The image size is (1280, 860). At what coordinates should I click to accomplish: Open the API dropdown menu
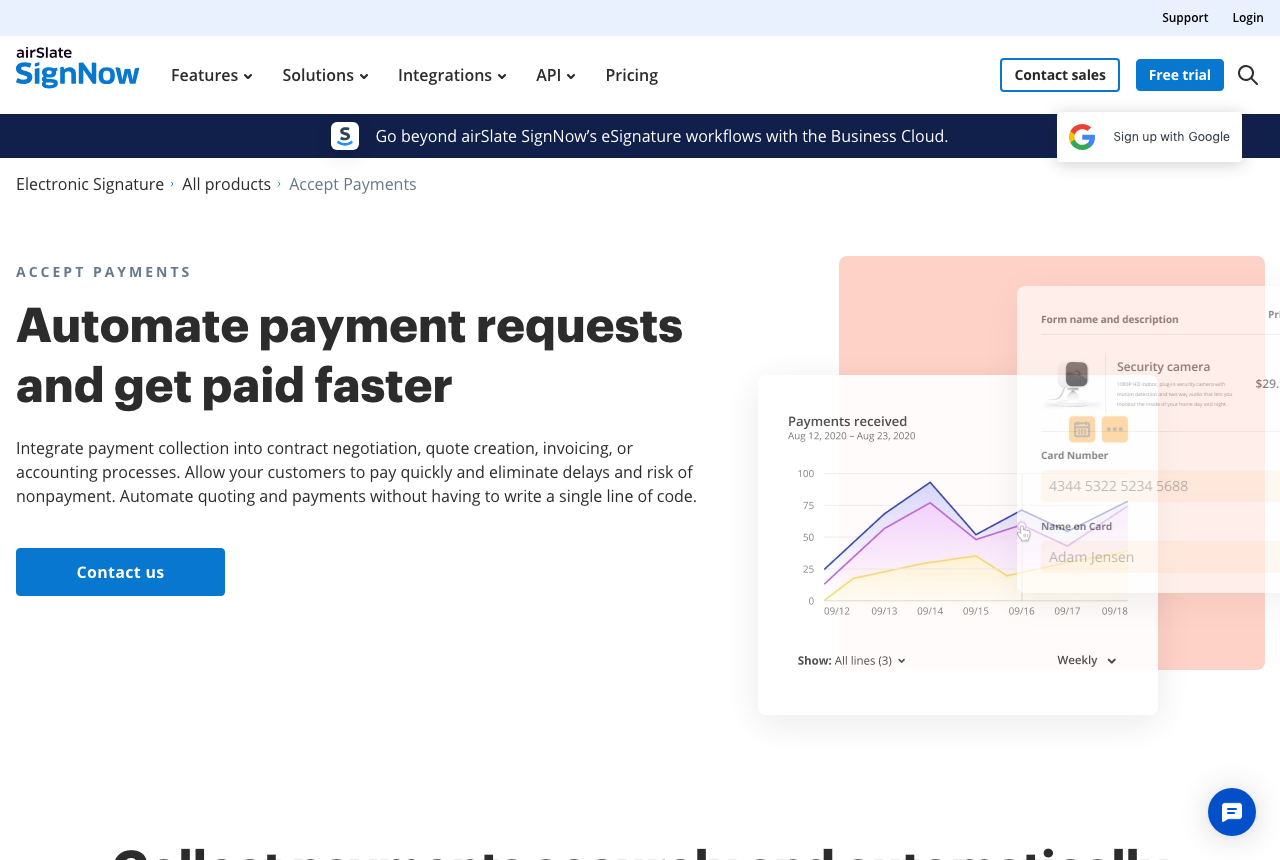pos(556,75)
